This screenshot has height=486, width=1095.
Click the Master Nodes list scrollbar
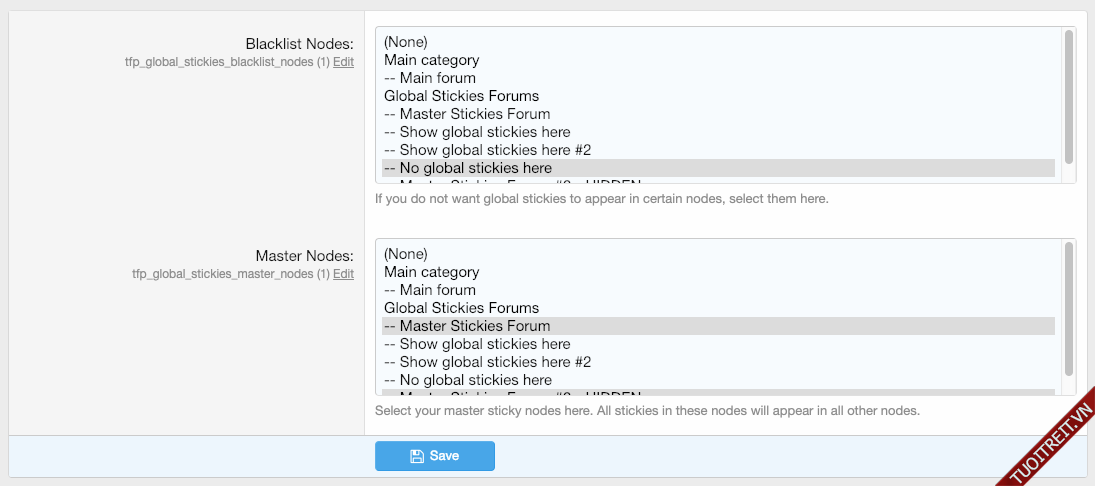1069,309
